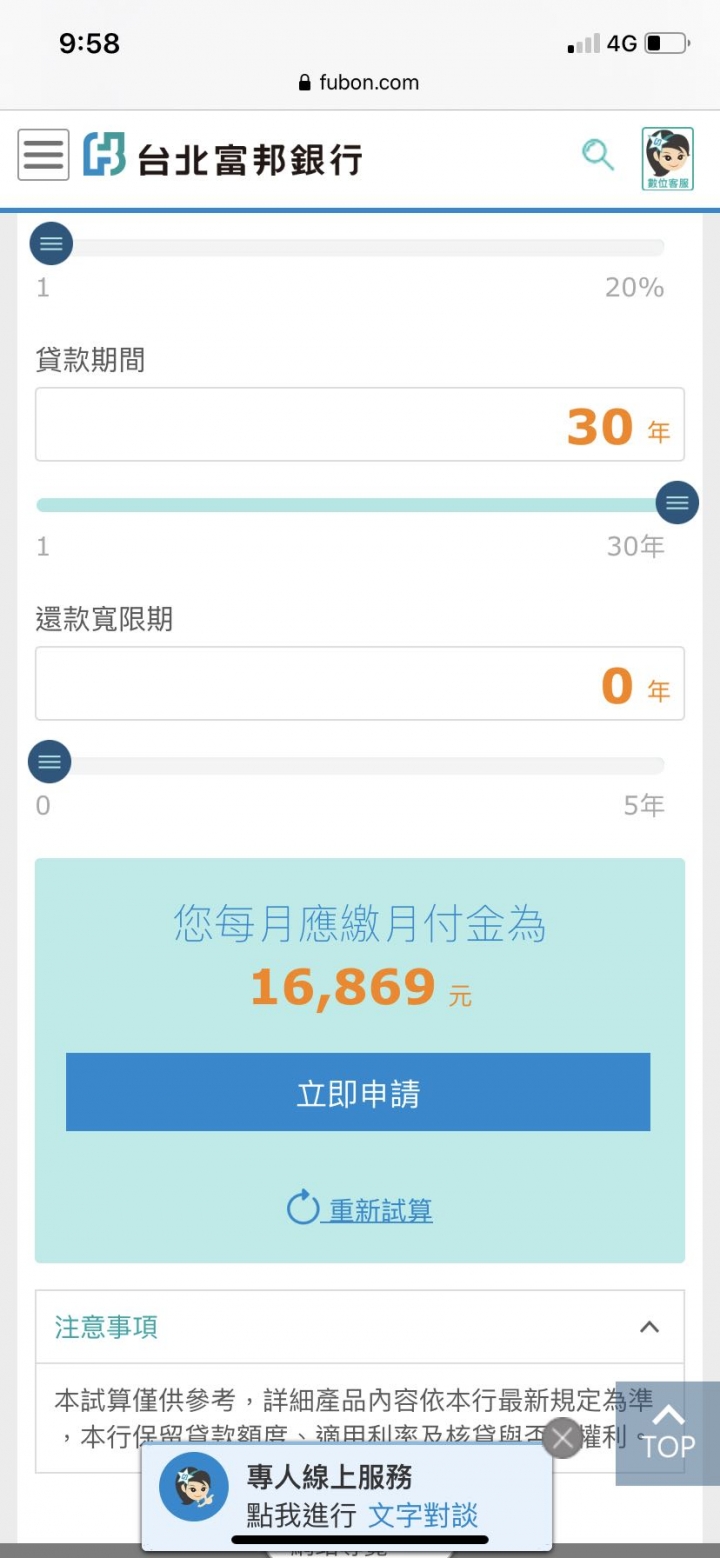The width and height of the screenshot is (720, 1558).
Task: Close the online service chat popup
Action: (562, 1438)
